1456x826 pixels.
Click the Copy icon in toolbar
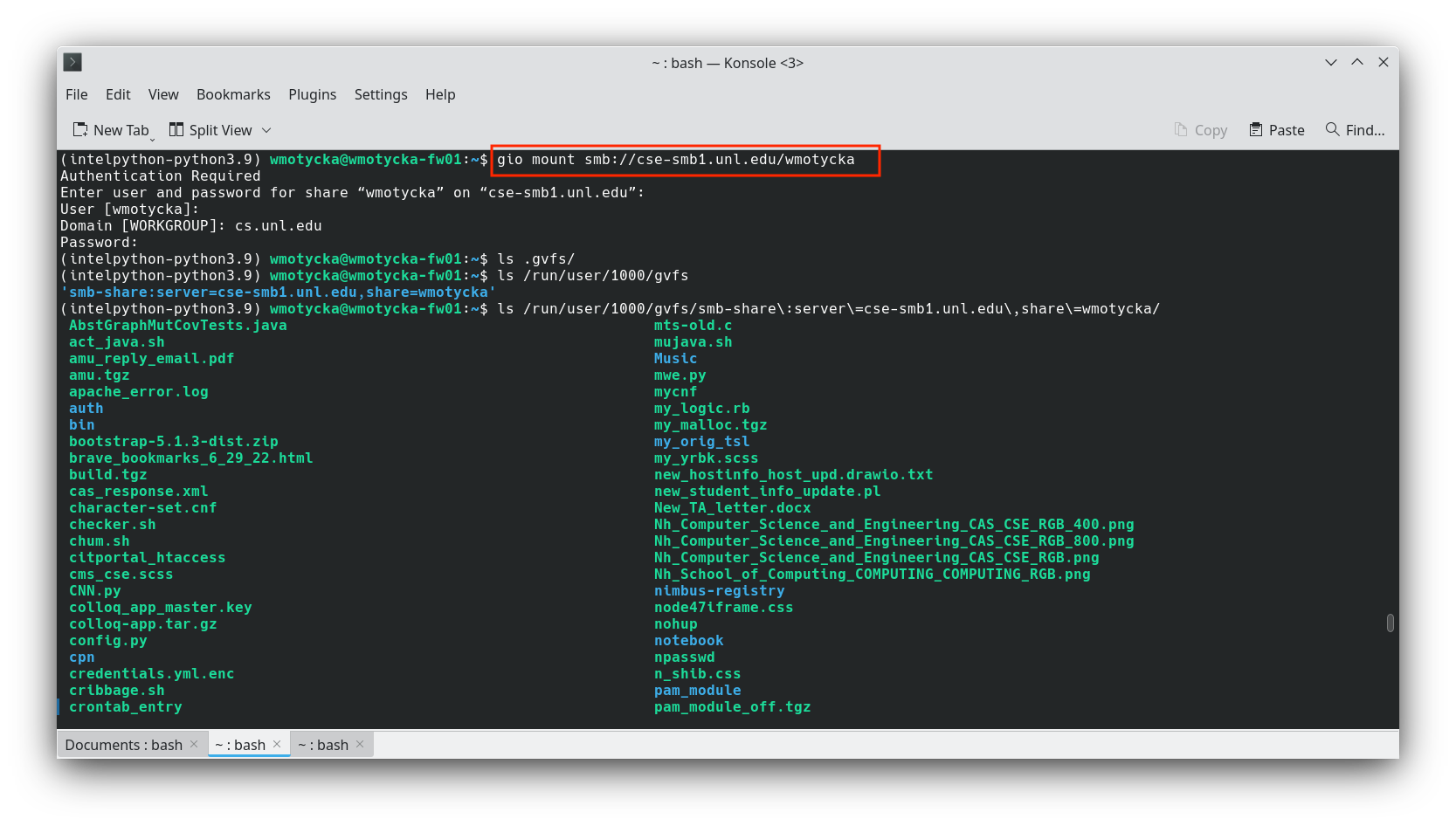(x=1181, y=130)
